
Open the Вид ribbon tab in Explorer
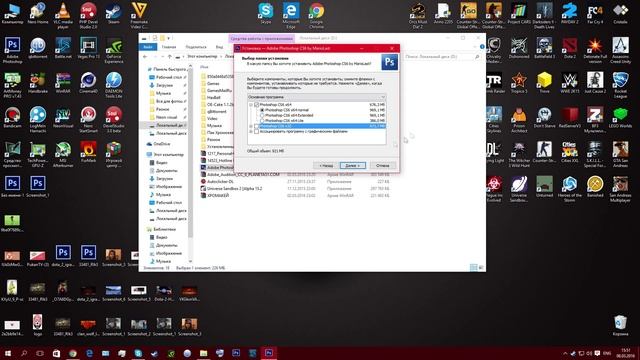coord(219,47)
